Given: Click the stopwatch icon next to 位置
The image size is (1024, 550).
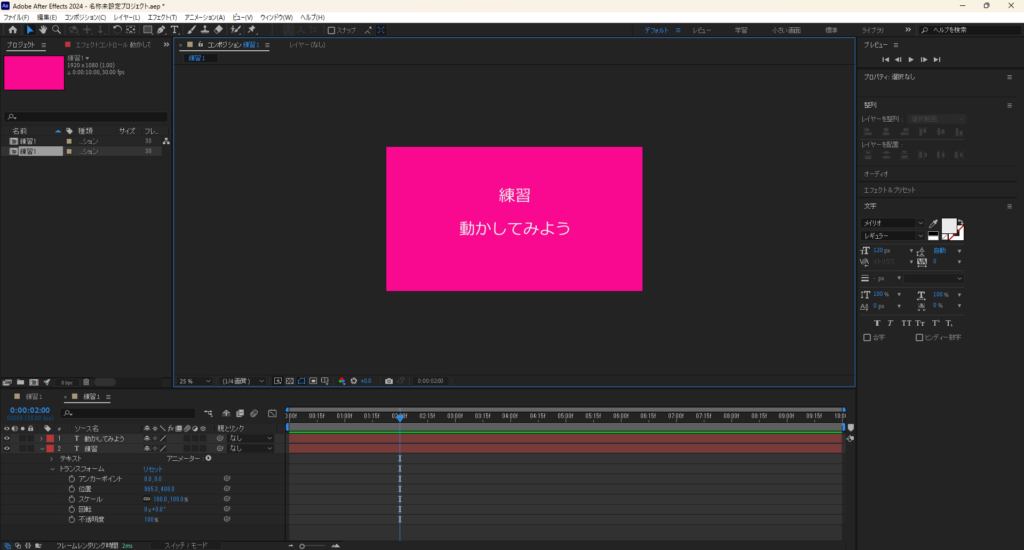Looking at the screenshot, I should pyautogui.click(x=72, y=489).
